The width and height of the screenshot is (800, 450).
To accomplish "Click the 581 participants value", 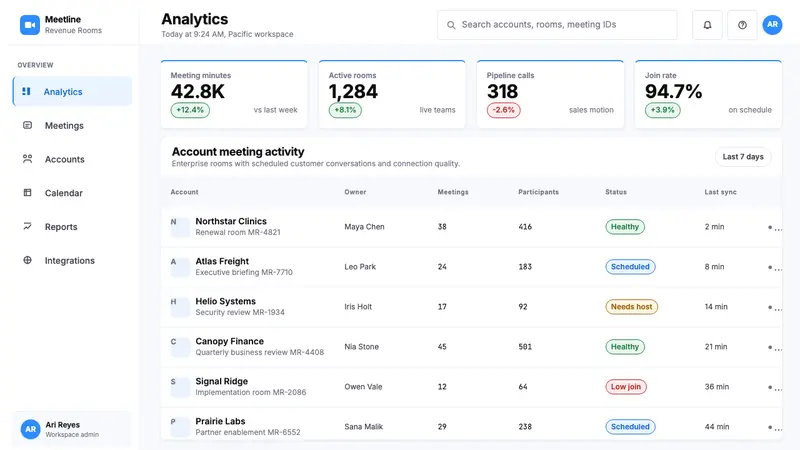I will click(525, 346).
